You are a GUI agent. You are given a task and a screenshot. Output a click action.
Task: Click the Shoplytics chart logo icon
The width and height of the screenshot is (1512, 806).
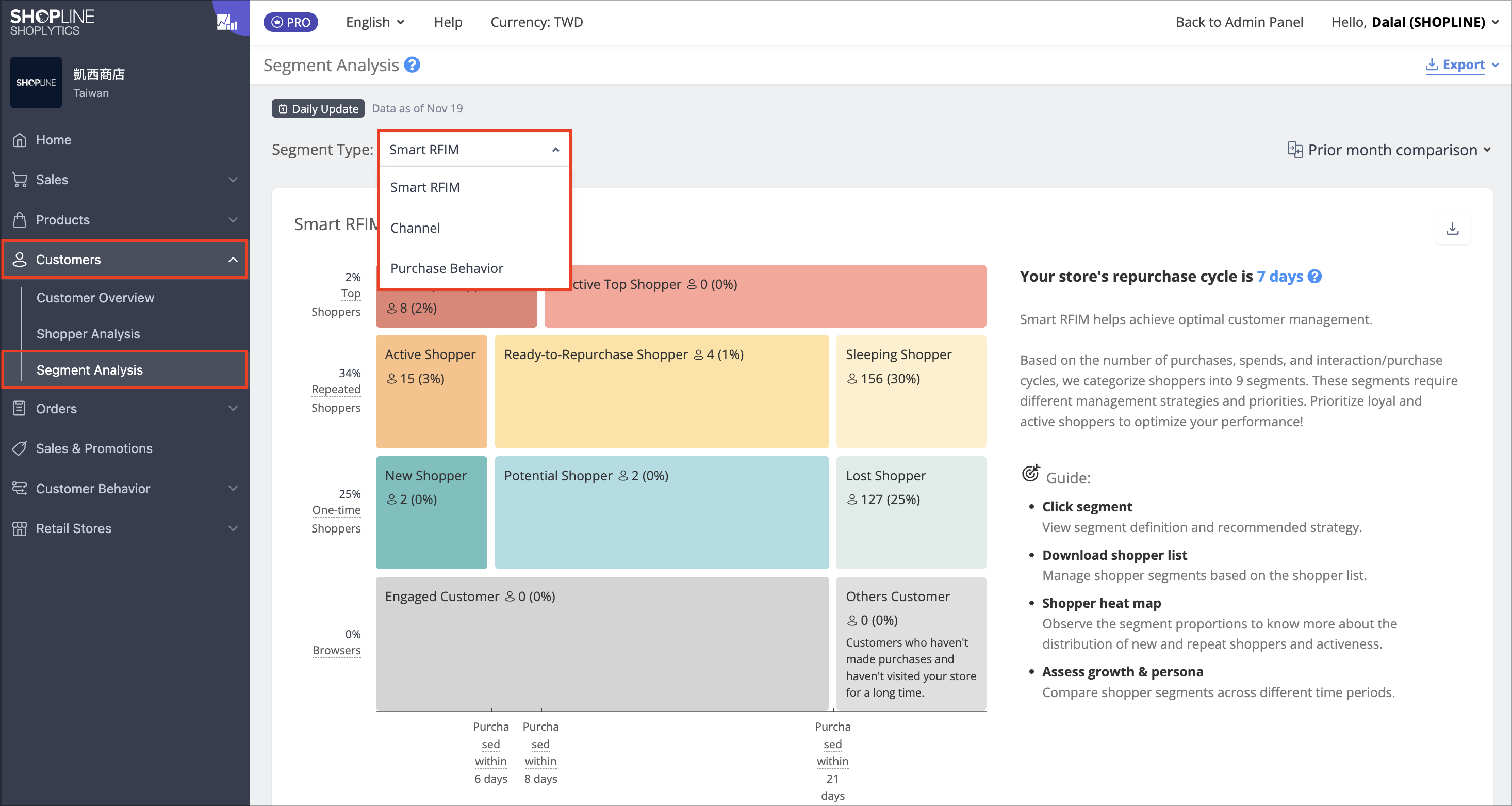(228, 22)
